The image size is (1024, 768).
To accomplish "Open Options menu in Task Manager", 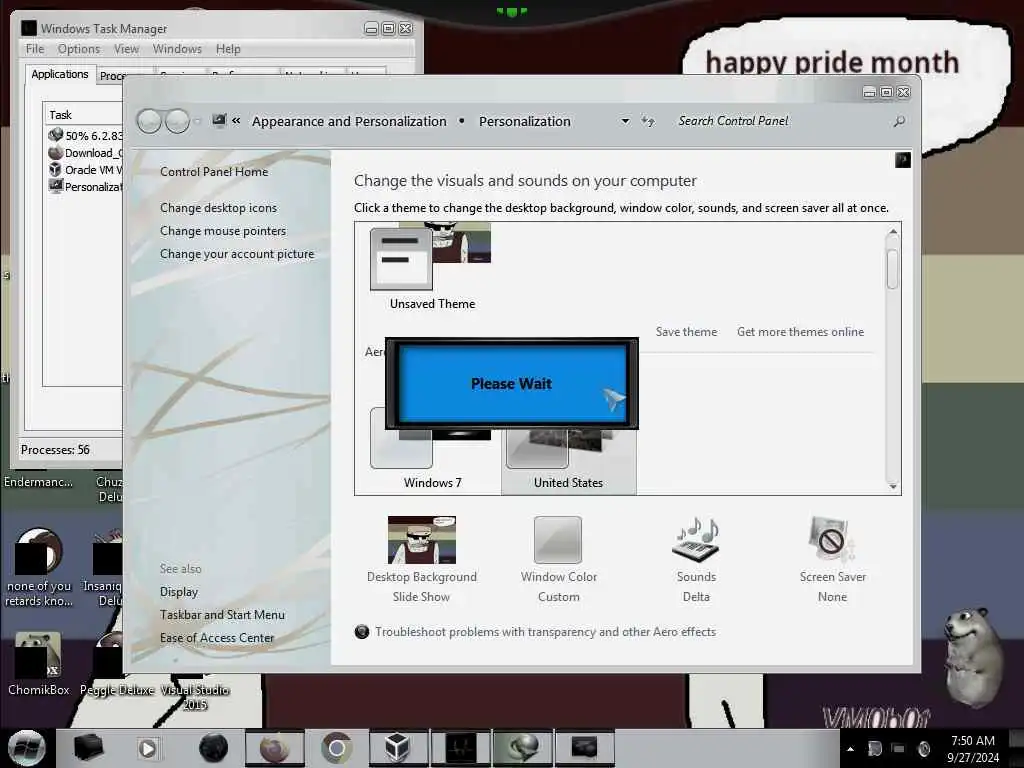I will (78, 49).
